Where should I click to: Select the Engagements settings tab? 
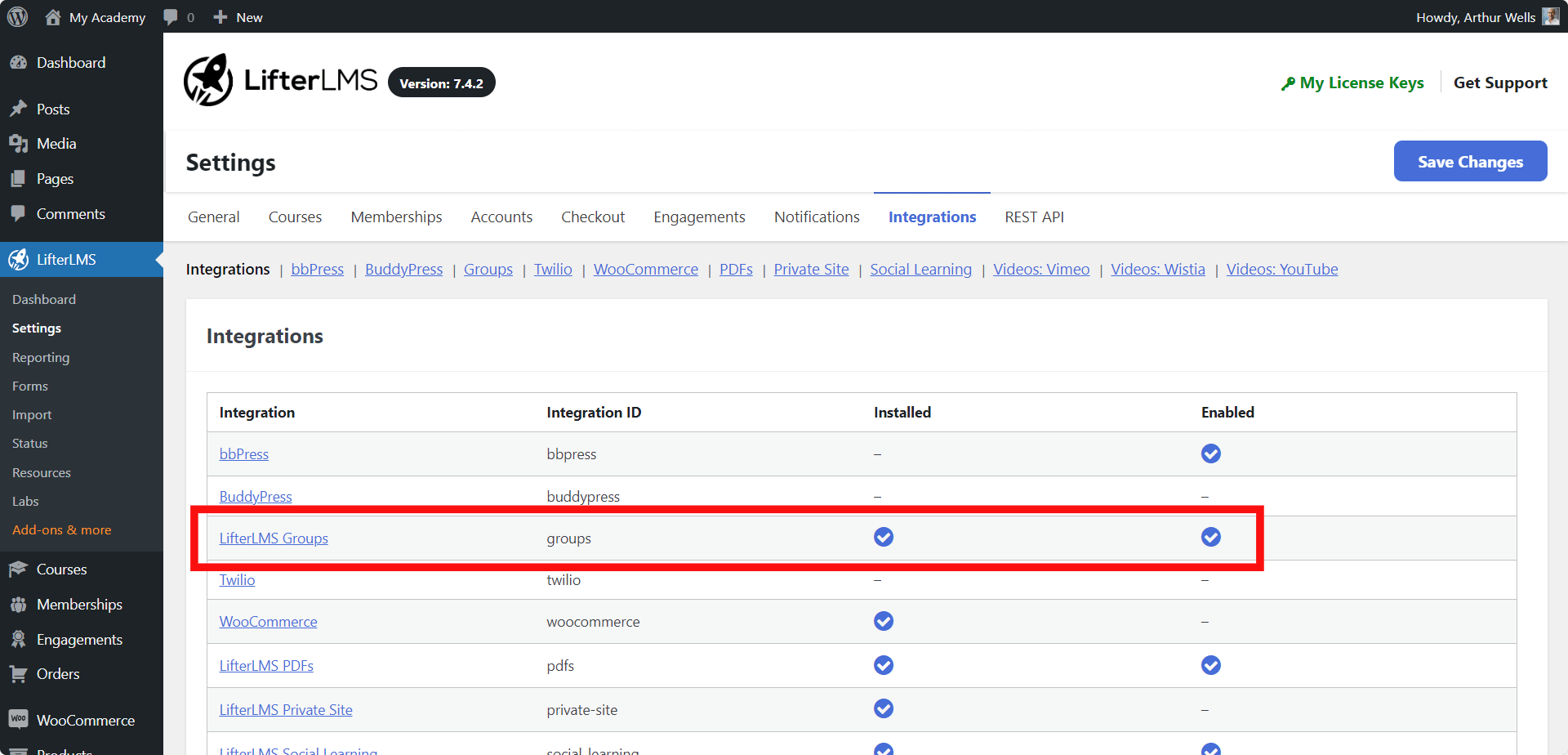point(699,217)
